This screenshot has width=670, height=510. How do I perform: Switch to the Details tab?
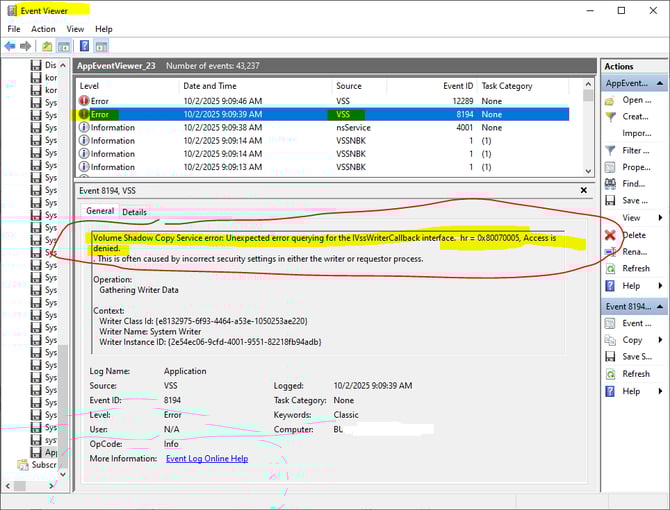[x=134, y=212]
